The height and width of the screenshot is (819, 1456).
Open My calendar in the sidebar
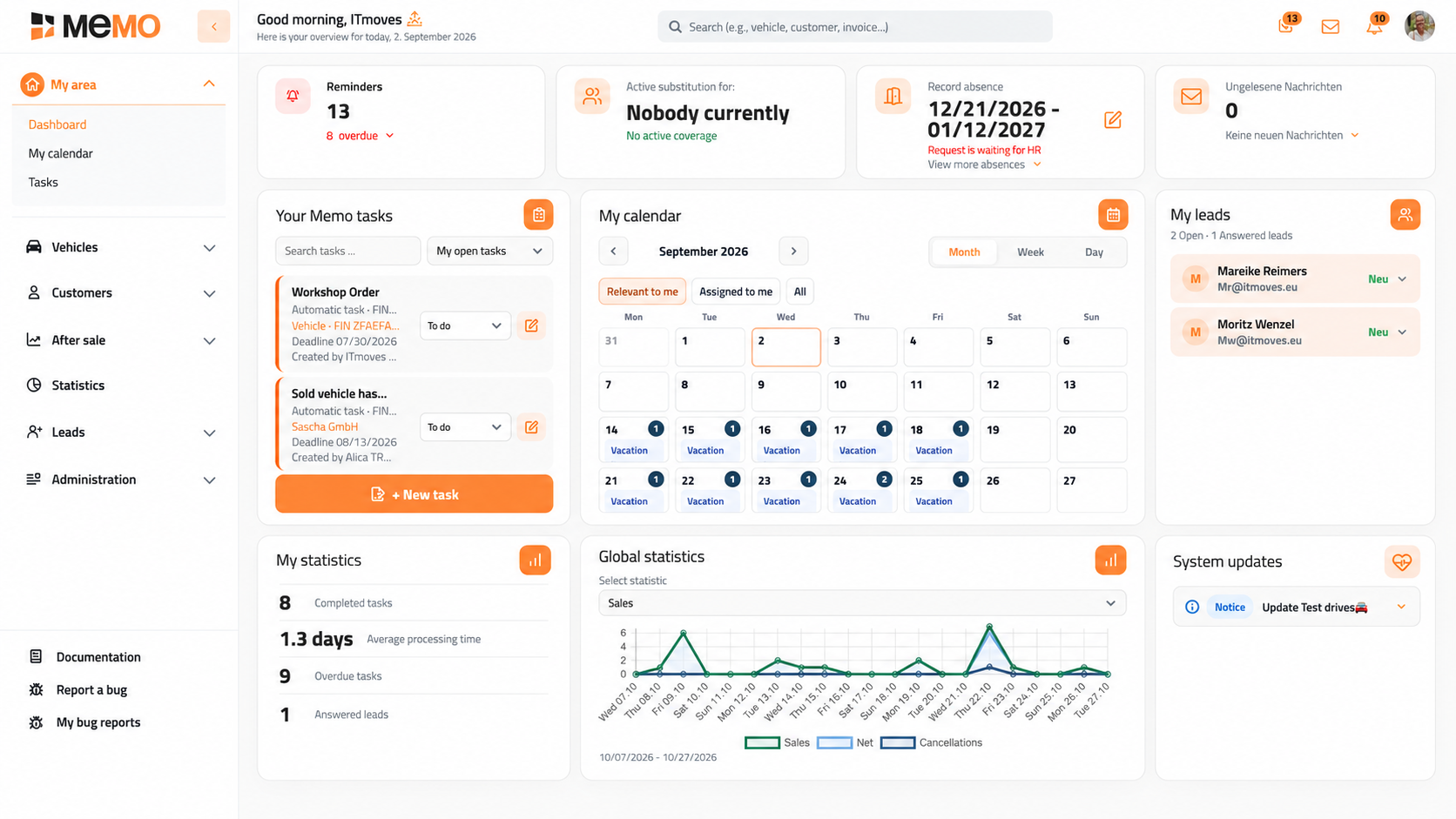(x=60, y=153)
